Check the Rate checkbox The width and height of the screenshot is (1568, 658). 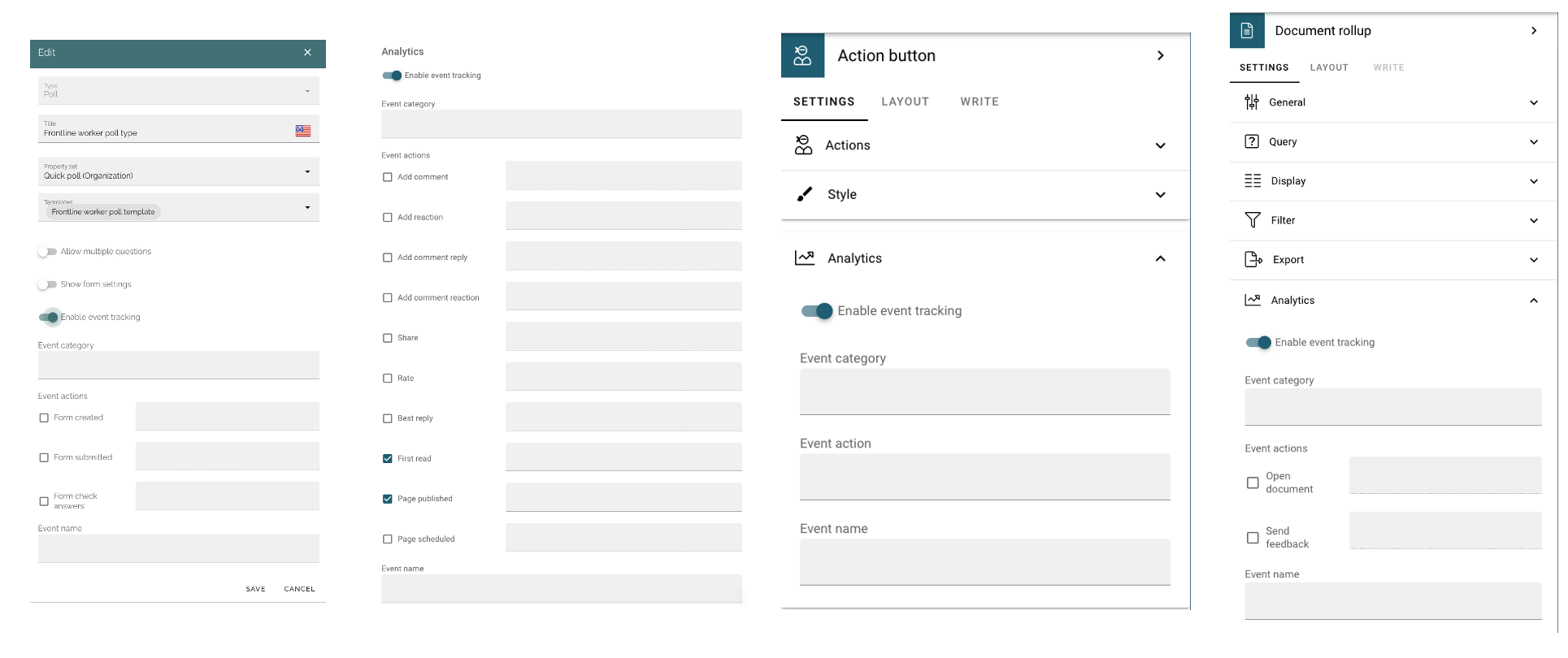(x=388, y=379)
